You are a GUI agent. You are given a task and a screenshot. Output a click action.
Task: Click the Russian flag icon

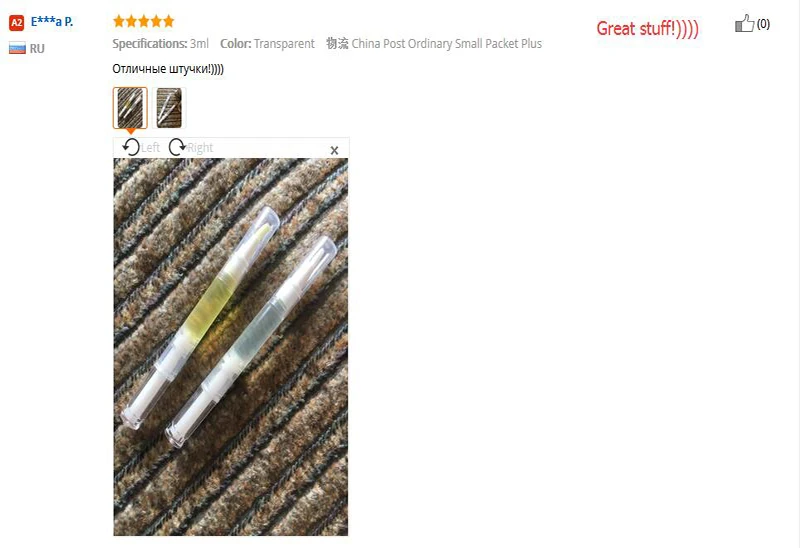[17, 48]
